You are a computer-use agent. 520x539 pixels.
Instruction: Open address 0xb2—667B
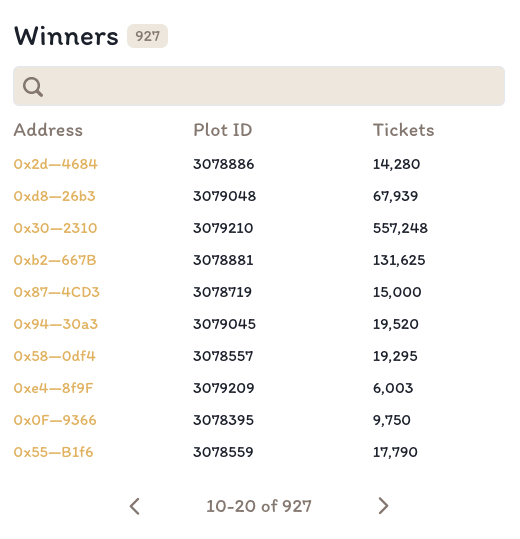click(x=55, y=260)
